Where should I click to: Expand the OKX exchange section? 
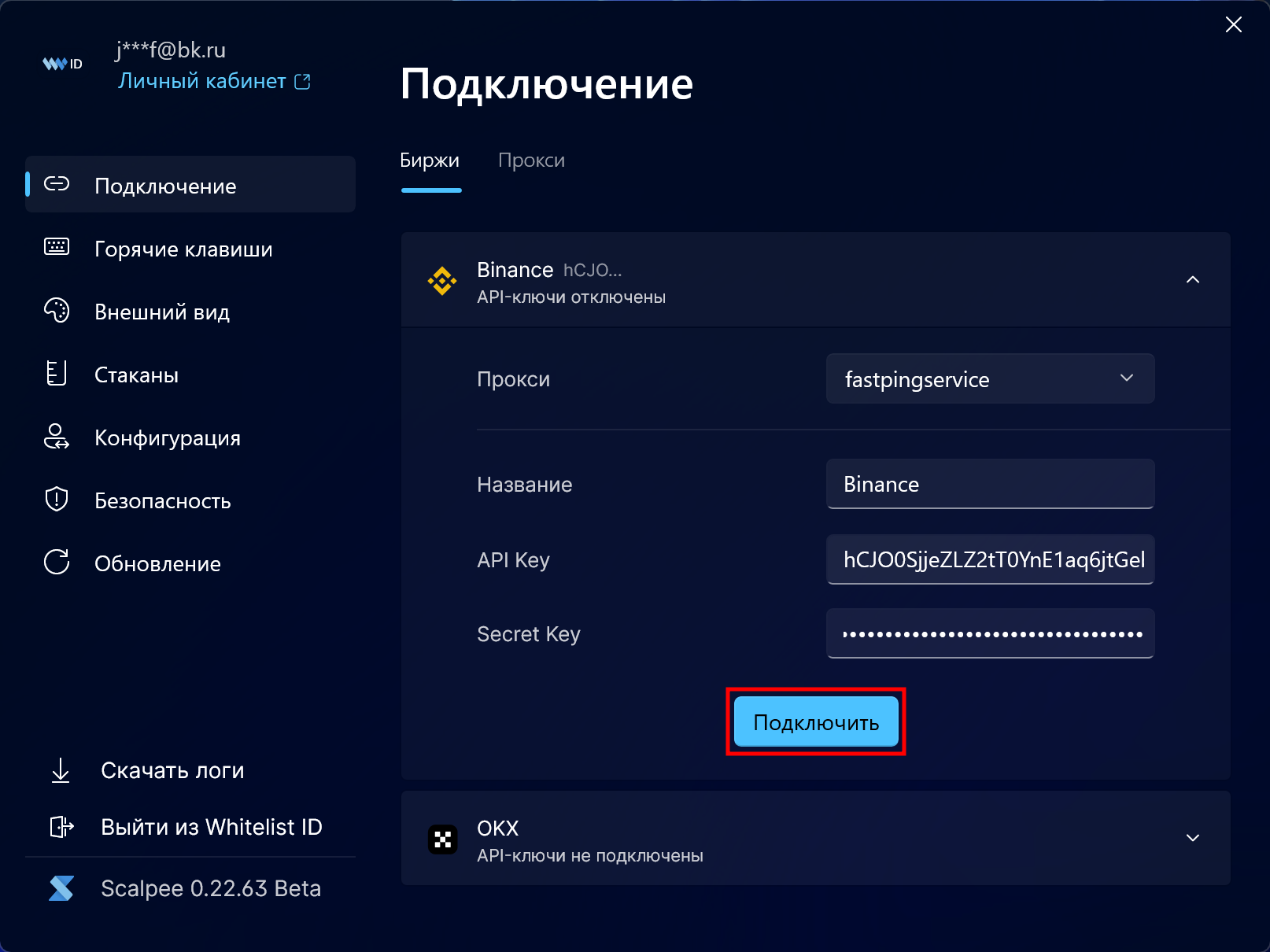(1192, 838)
